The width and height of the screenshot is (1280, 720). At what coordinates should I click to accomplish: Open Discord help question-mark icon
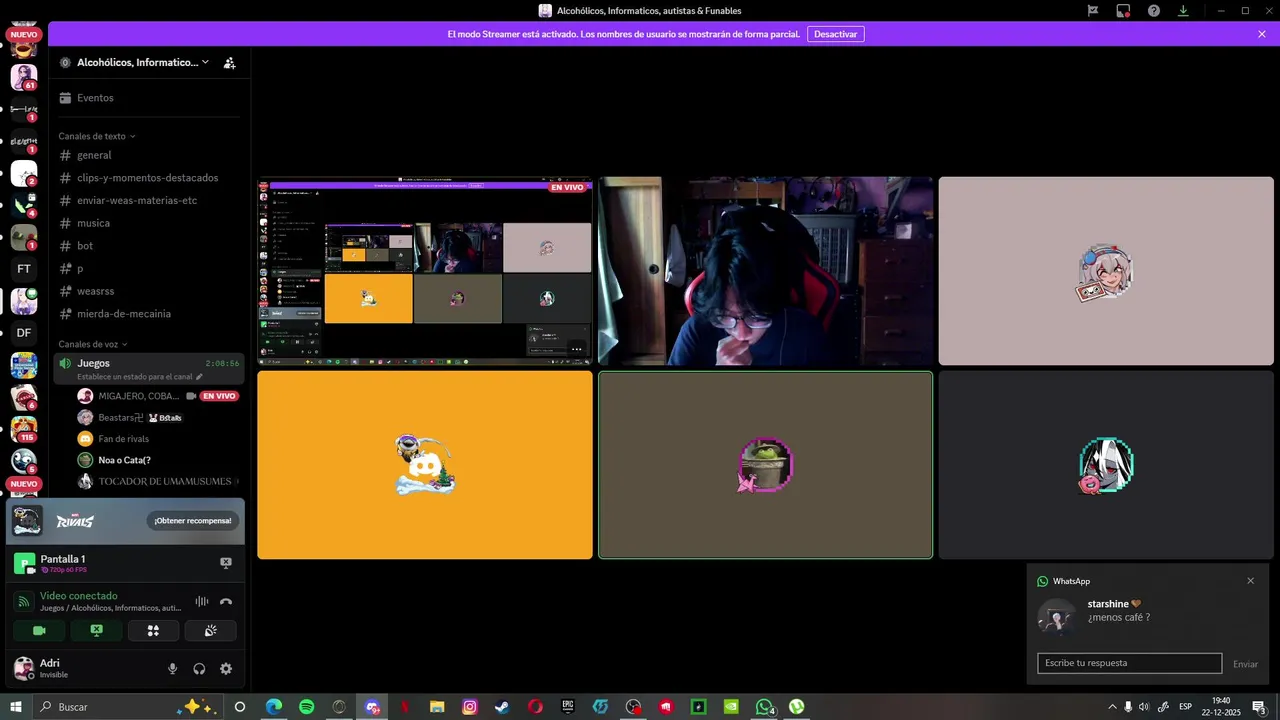pos(1154,11)
